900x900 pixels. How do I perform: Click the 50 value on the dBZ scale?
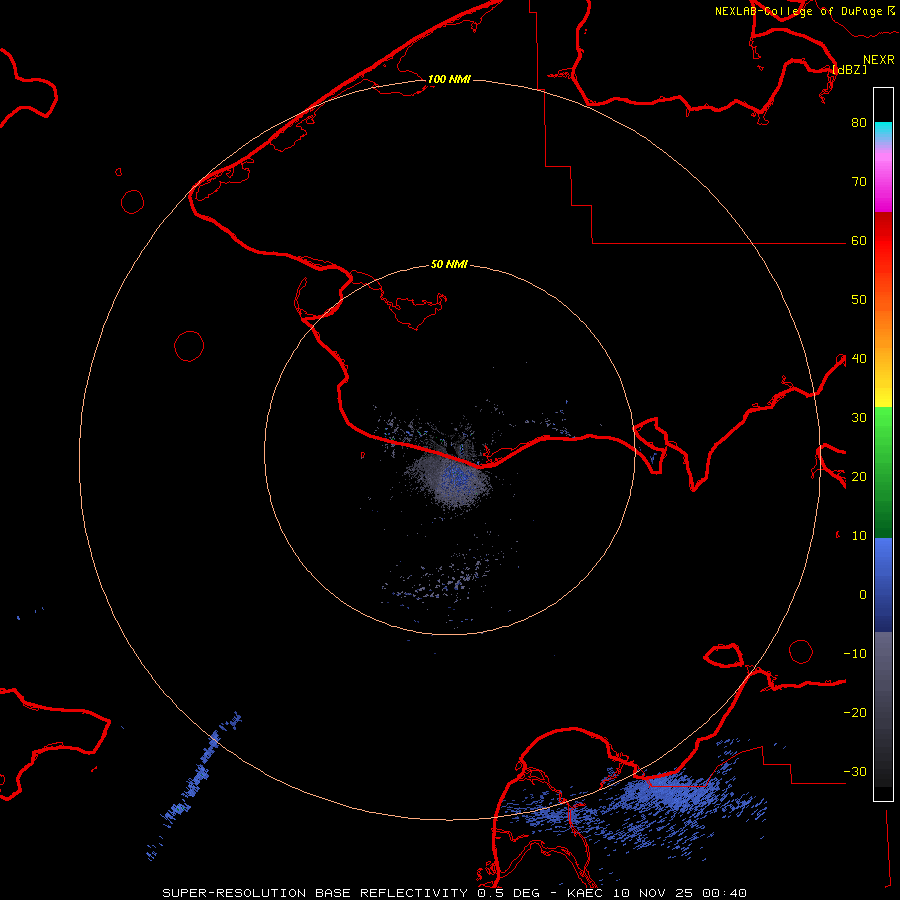[x=859, y=300]
